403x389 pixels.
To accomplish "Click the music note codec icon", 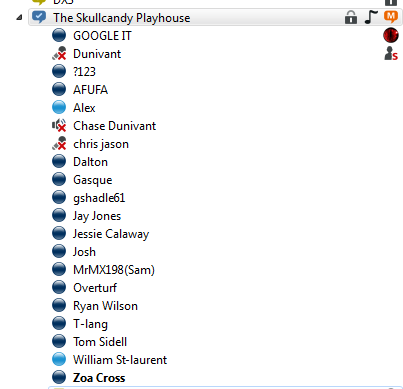I will click(x=371, y=17).
